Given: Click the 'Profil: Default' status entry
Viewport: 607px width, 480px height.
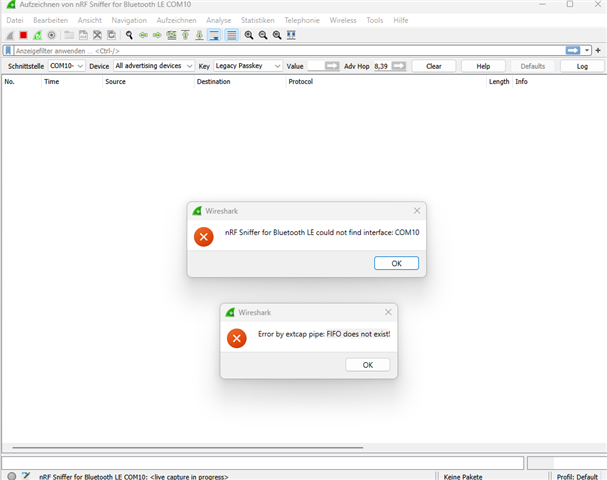Looking at the screenshot, I should 577,477.
